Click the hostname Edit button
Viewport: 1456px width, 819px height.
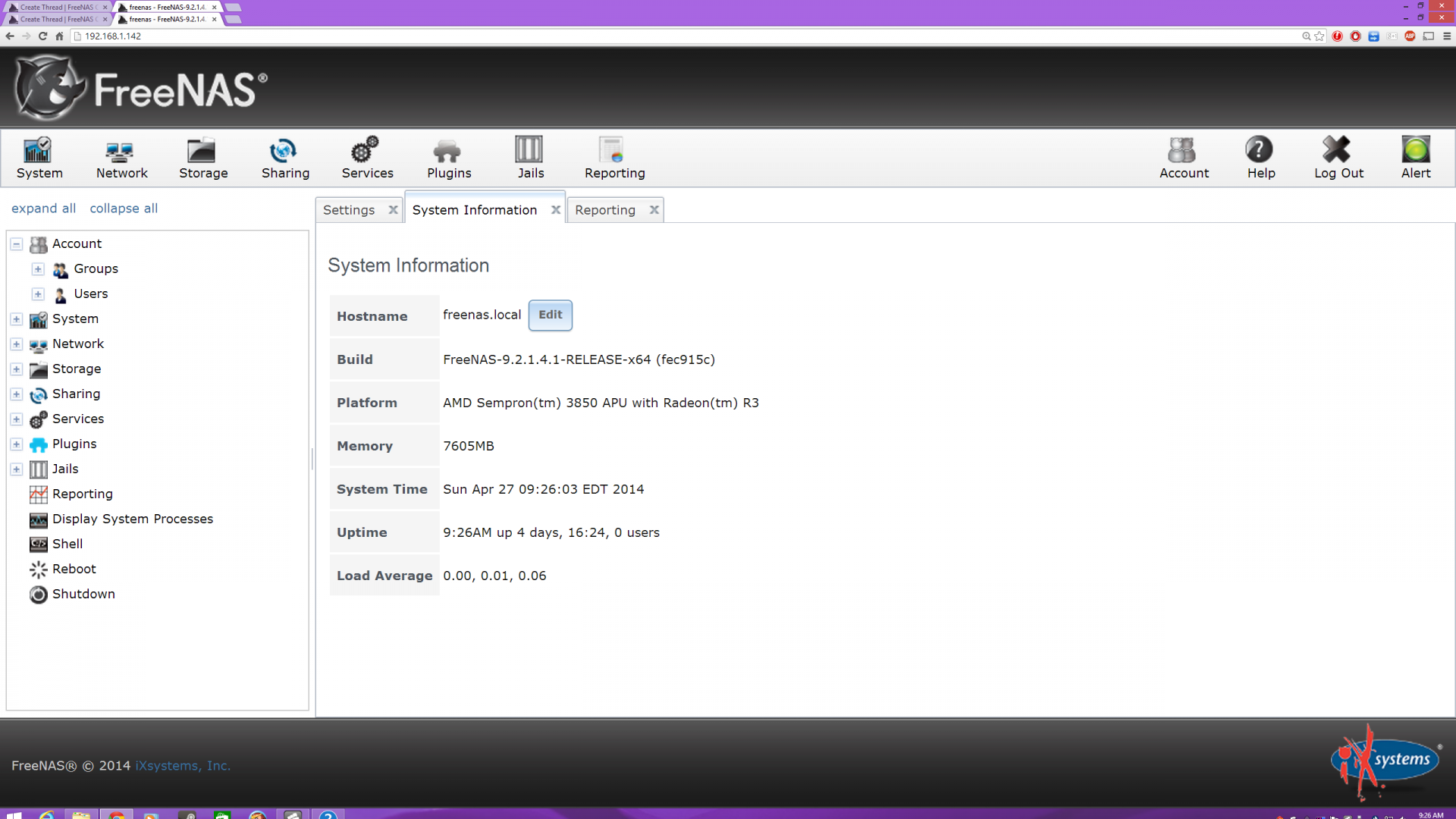pyautogui.click(x=551, y=315)
